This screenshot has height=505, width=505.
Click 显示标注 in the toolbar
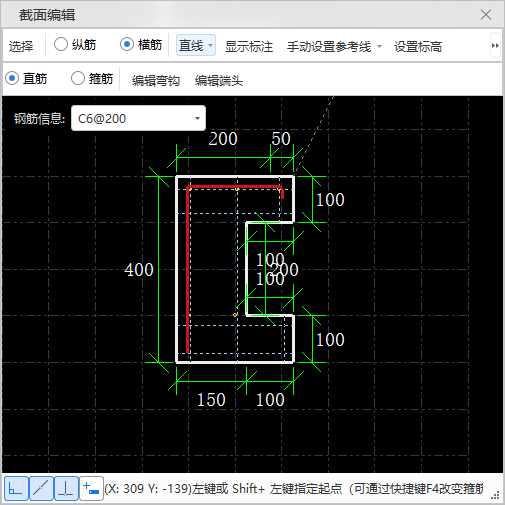[249, 46]
